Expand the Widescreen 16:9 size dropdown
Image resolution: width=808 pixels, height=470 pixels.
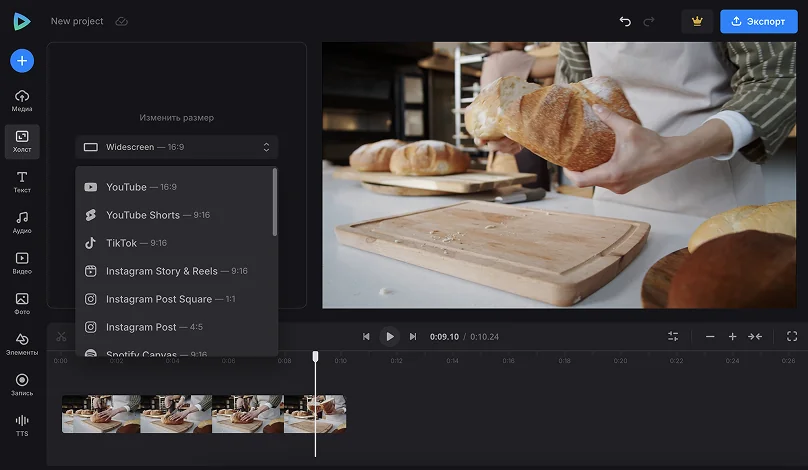[177, 147]
